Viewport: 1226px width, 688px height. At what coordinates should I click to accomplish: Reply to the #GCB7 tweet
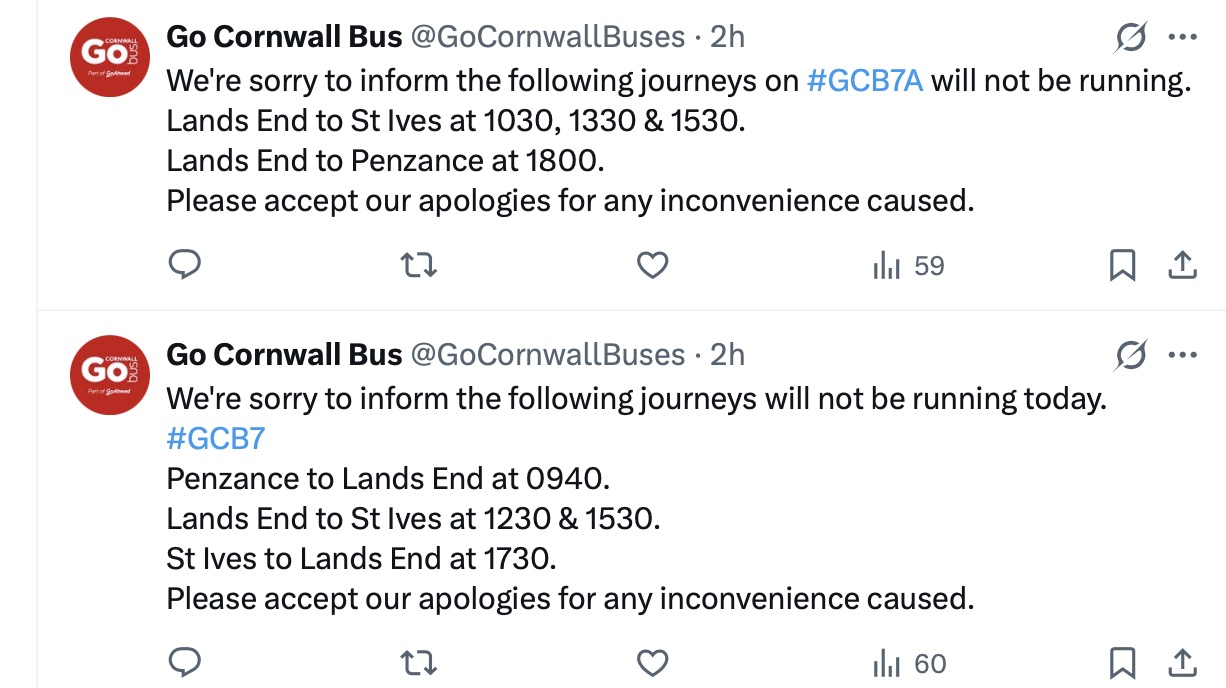coord(185,662)
